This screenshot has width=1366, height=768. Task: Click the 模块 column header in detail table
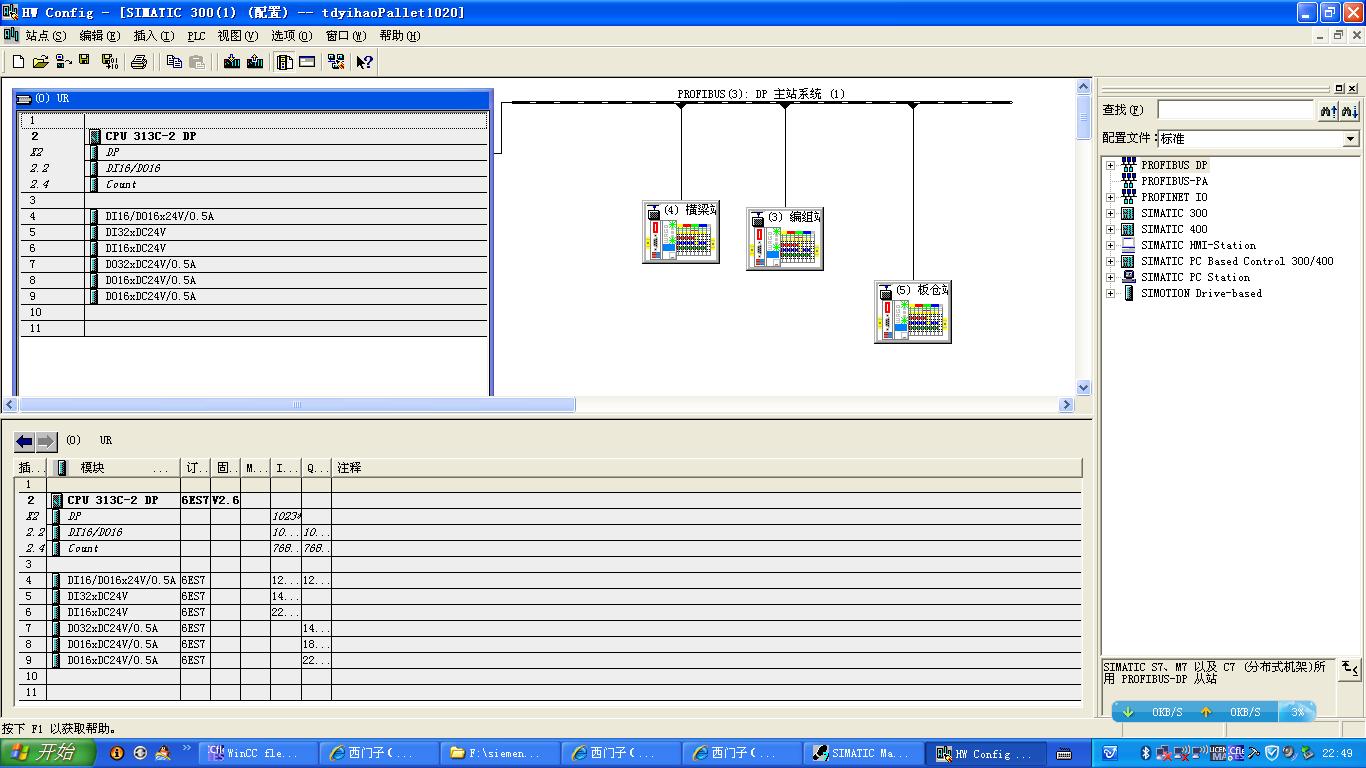113,468
